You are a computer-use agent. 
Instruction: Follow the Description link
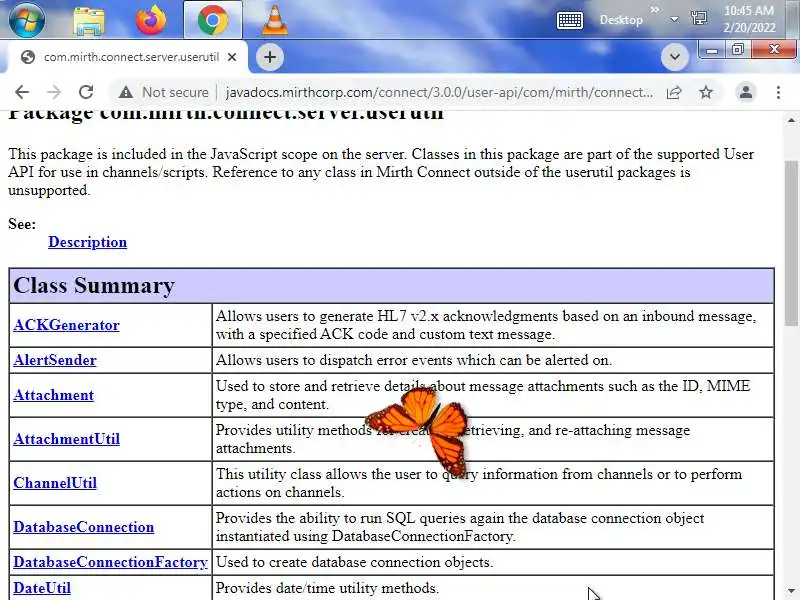pyautogui.click(x=87, y=242)
